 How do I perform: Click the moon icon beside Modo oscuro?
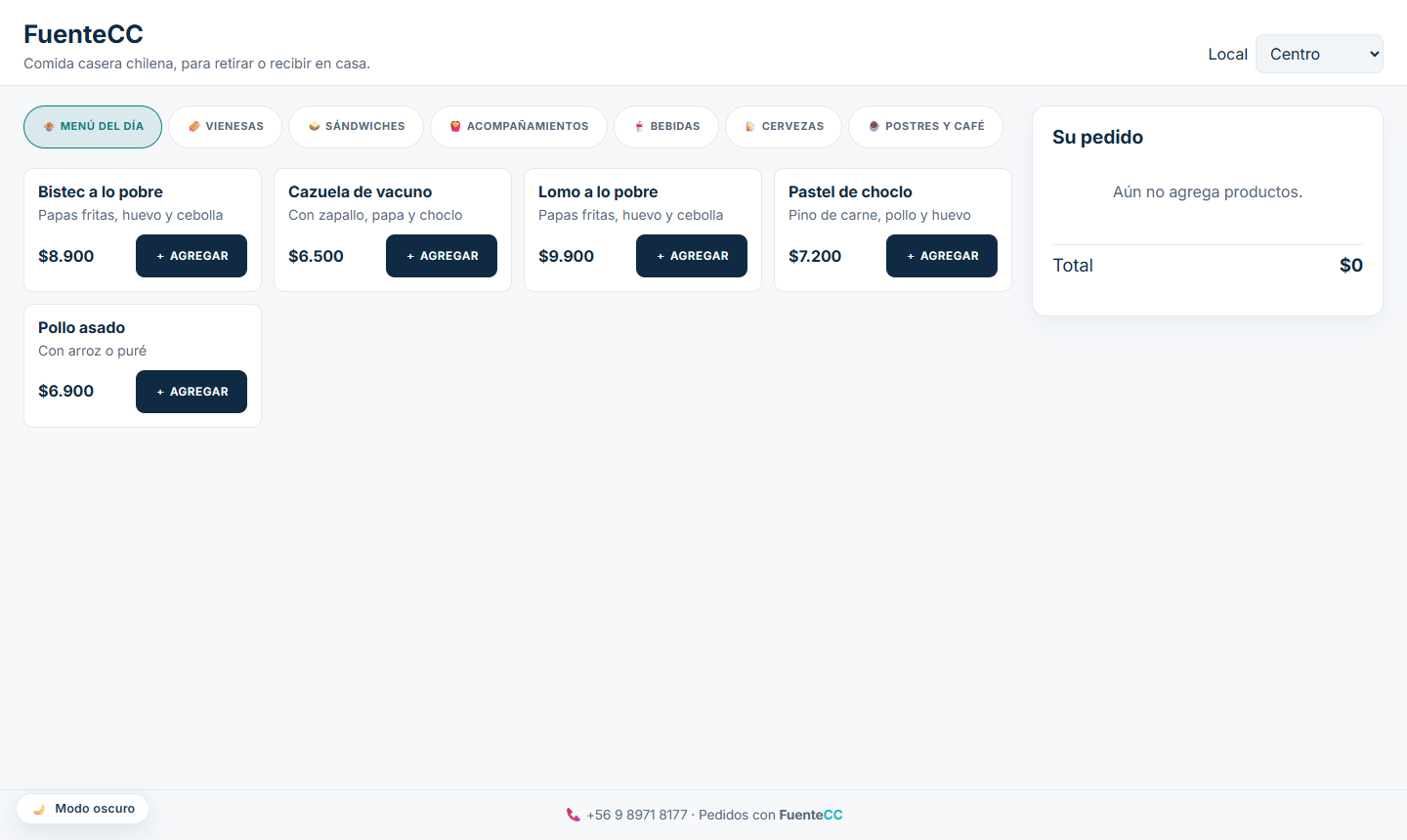(39, 809)
